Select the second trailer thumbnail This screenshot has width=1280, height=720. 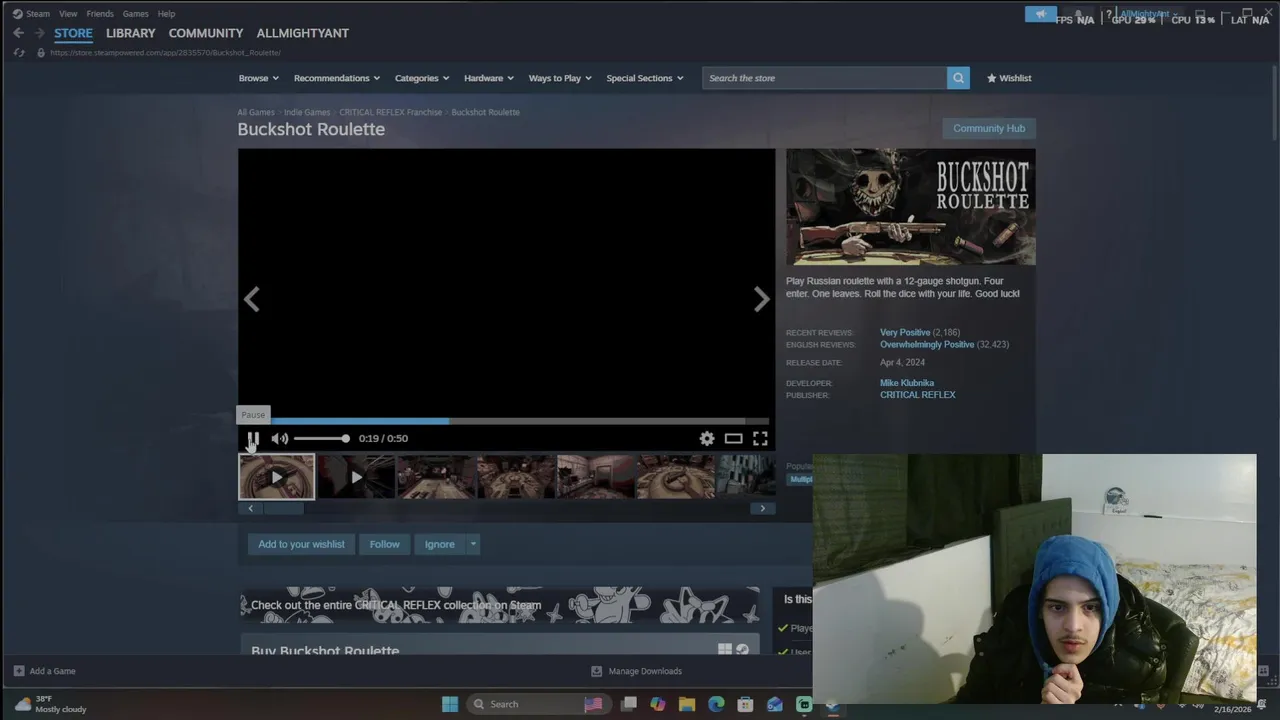tap(356, 477)
